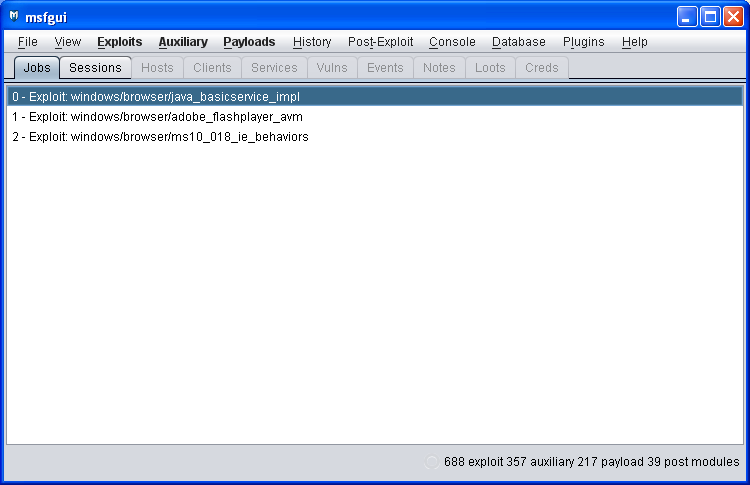Viewport: 750px width, 485px height.
Task: Open the File menu
Action: coord(27,42)
